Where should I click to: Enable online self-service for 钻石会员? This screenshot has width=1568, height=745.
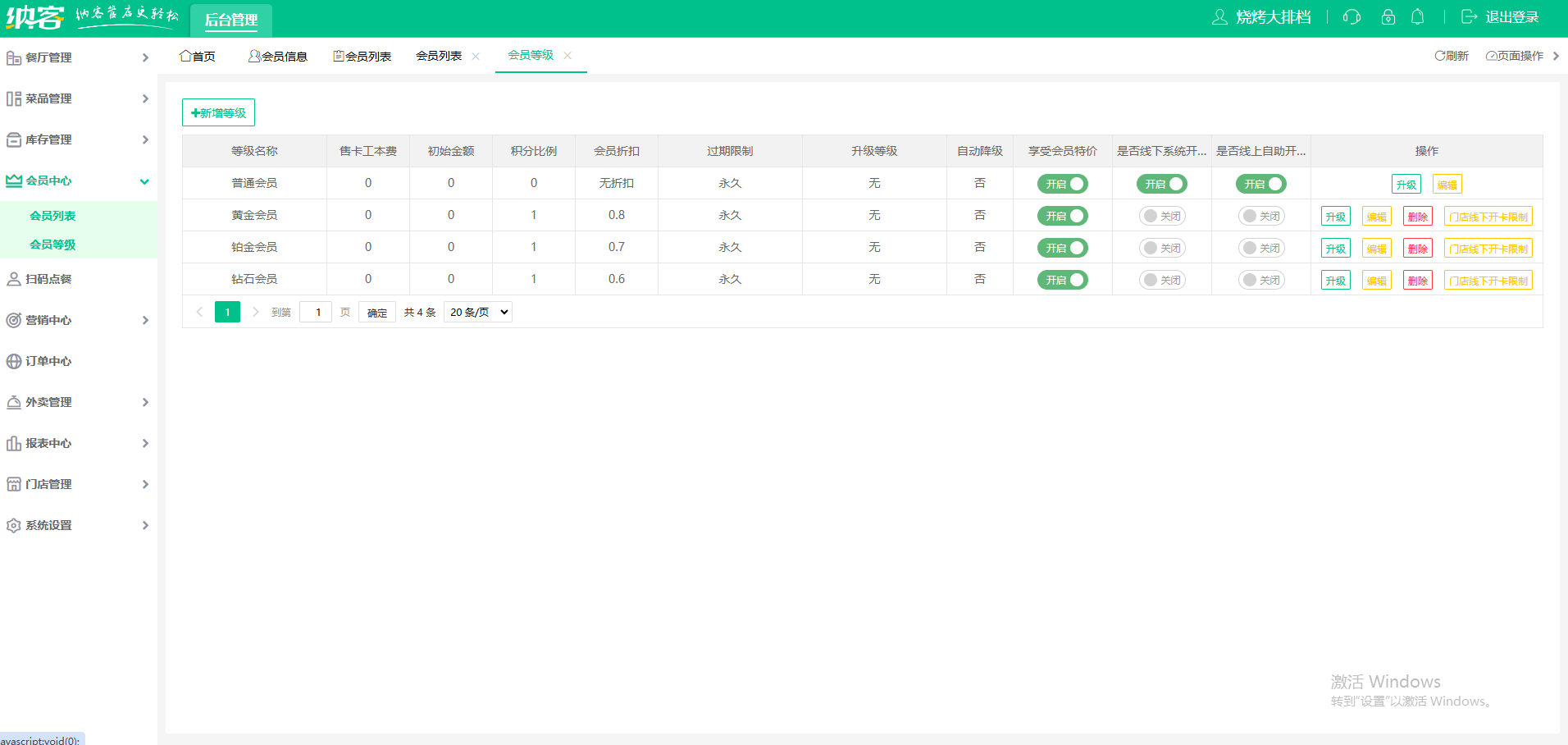pyautogui.click(x=1260, y=280)
